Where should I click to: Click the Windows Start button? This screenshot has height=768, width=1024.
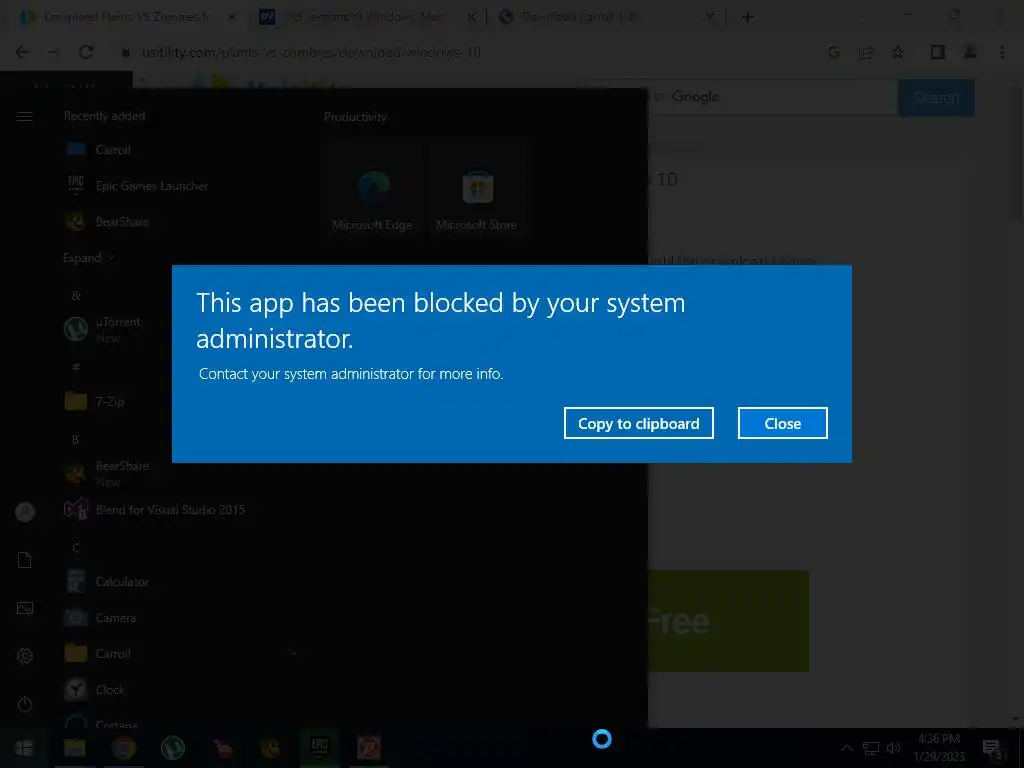click(24, 748)
